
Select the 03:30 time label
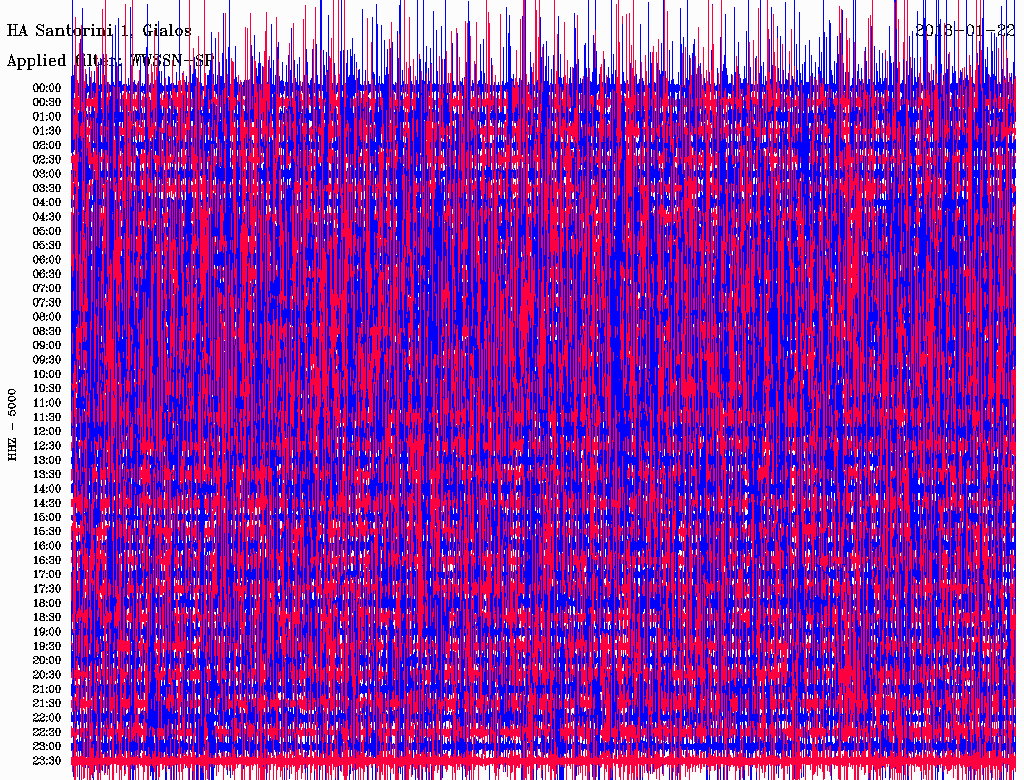coord(47,188)
